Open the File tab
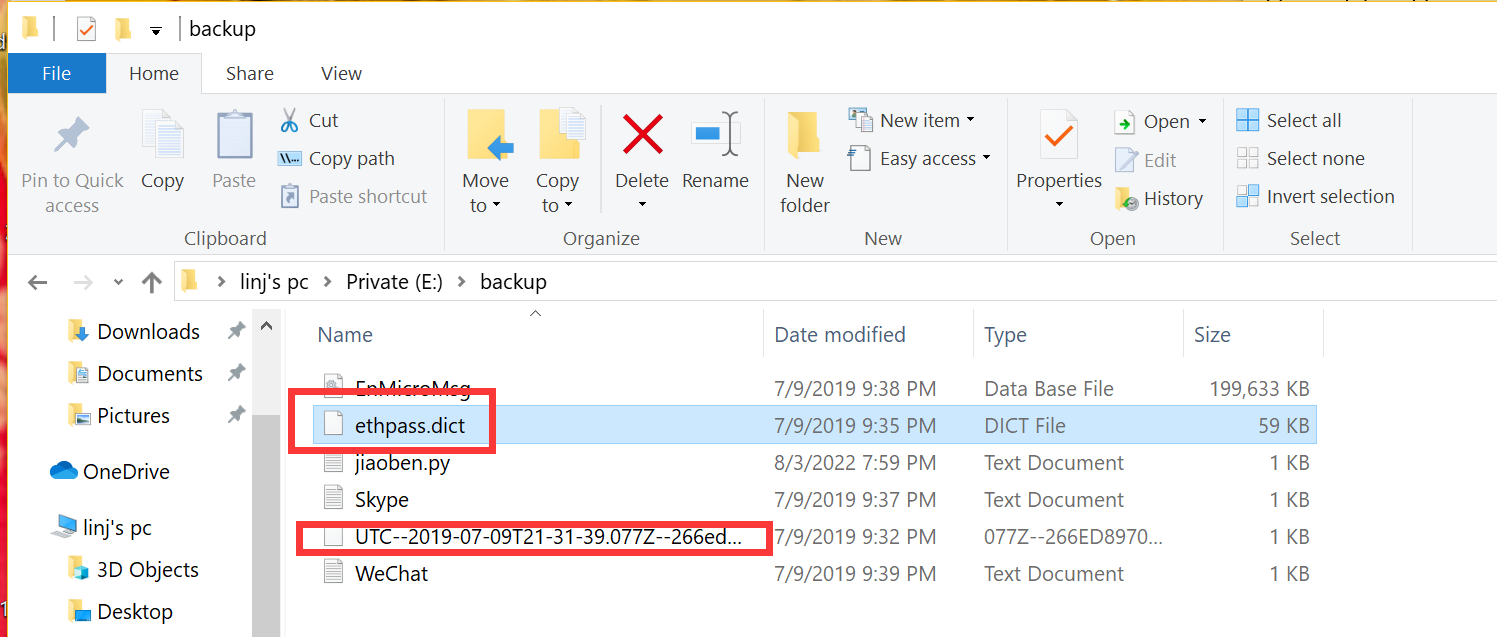This screenshot has width=1497, height=637. click(56, 73)
